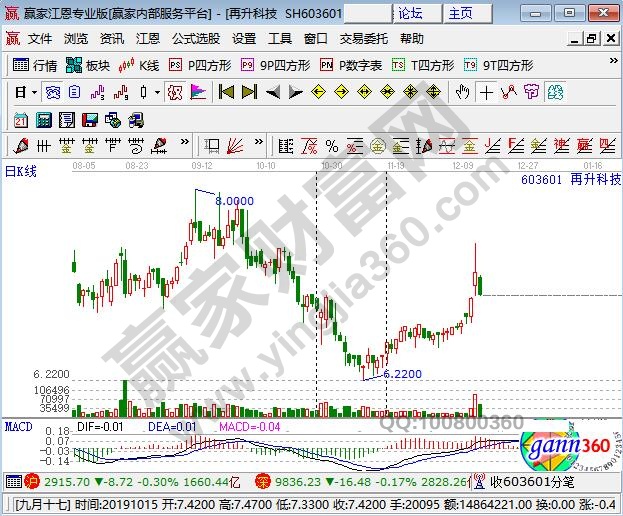Select the crosshair cursor tool
Screen dimensions: 623x516
486,92
